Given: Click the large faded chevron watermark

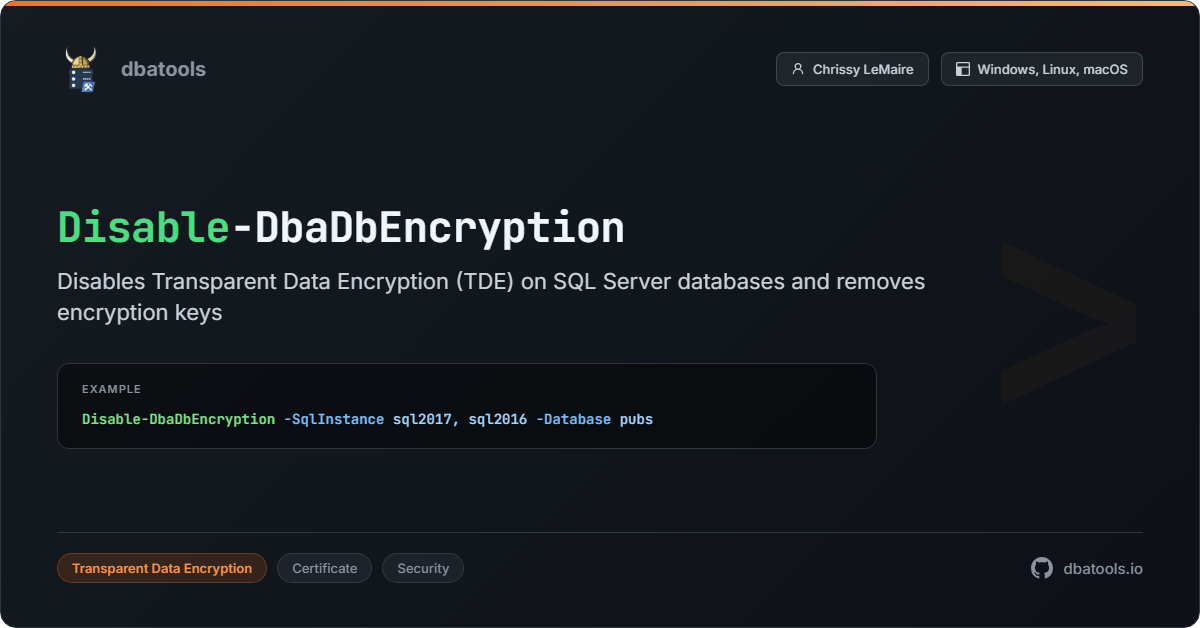Looking at the screenshot, I should pyautogui.click(x=1068, y=322).
